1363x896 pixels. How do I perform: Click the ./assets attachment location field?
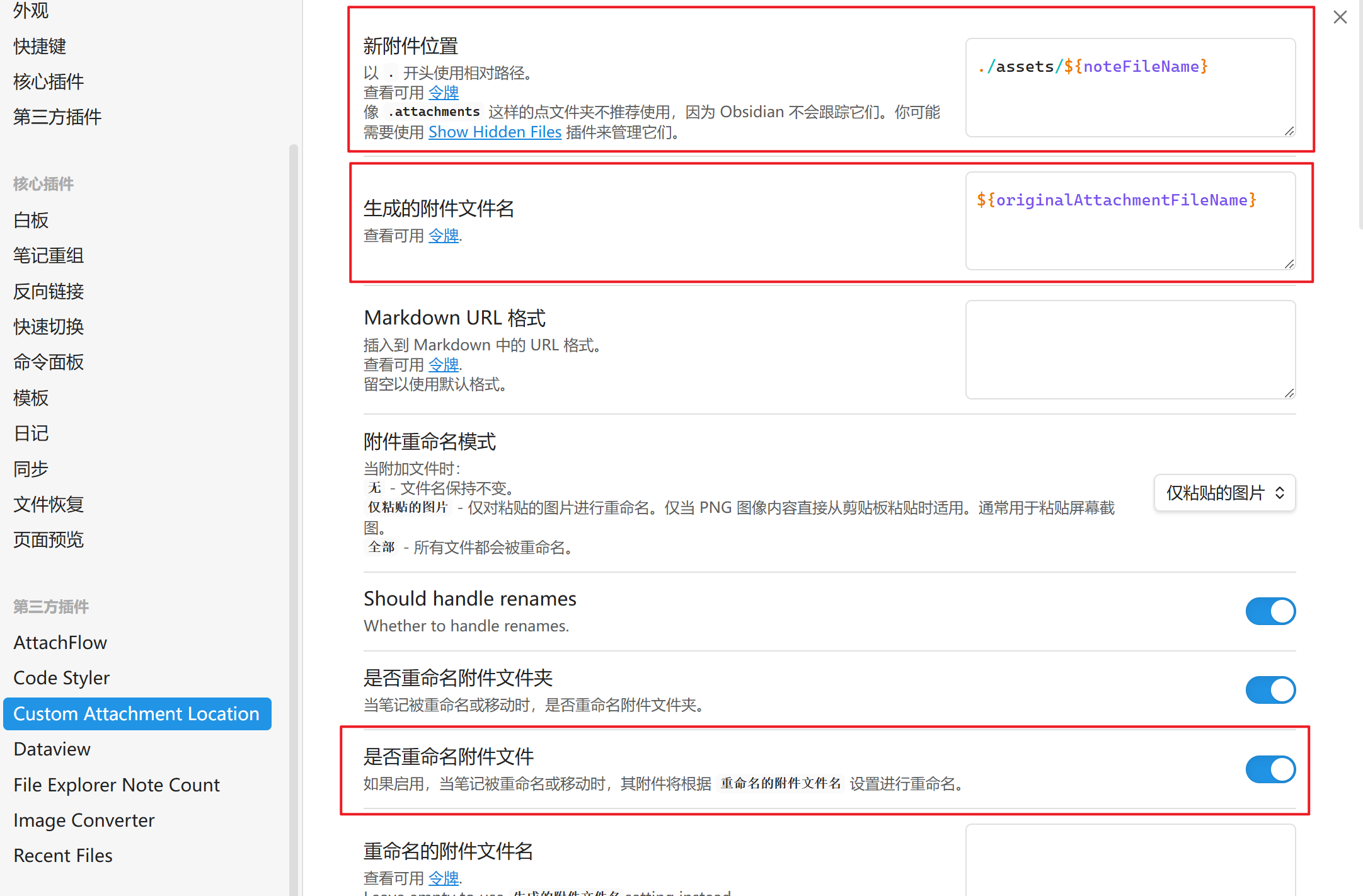coord(1130,87)
